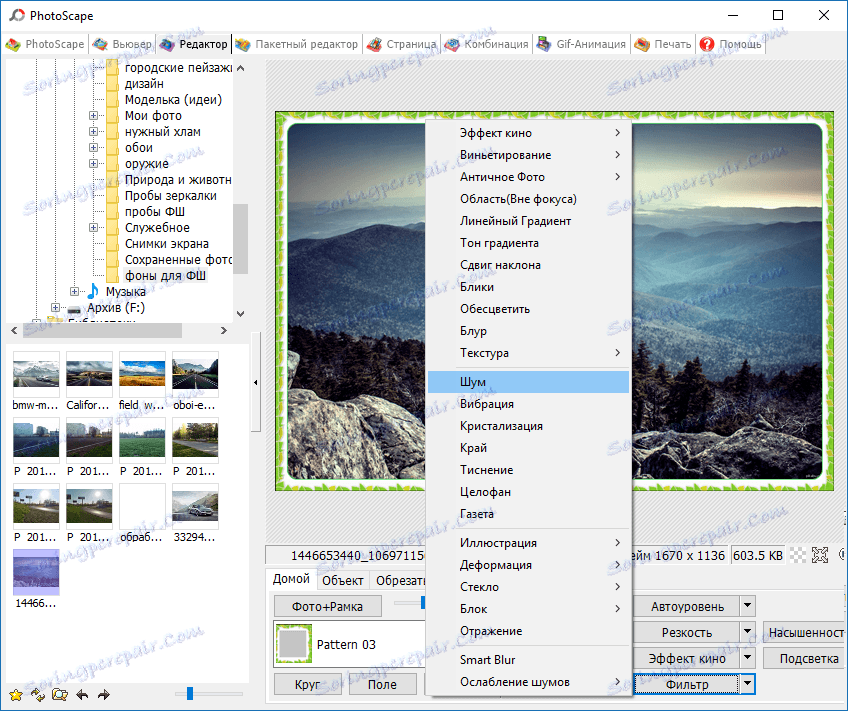Select the Объект tab
Image resolution: width=848 pixels, height=711 pixels.
click(x=342, y=581)
